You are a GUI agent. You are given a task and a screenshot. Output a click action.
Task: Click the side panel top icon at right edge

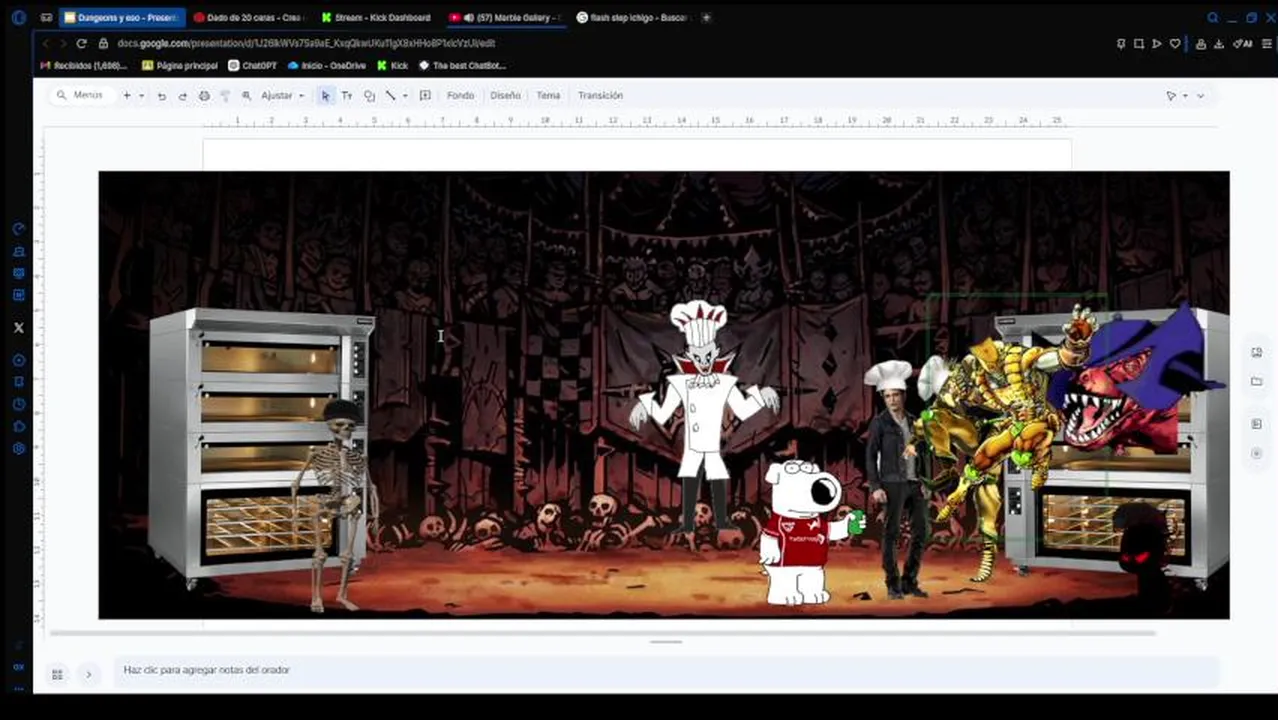click(1257, 352)
